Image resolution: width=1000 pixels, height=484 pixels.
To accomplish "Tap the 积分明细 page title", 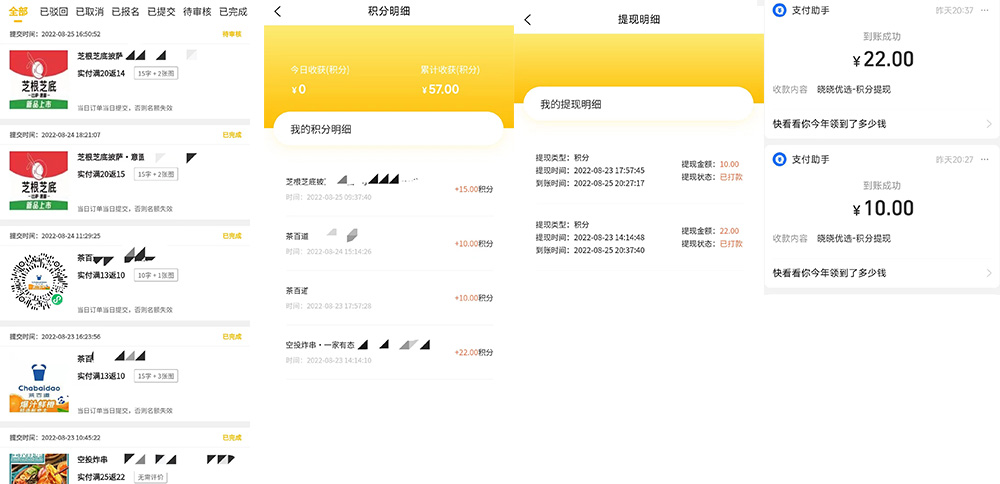I will (x=389, y=11).
